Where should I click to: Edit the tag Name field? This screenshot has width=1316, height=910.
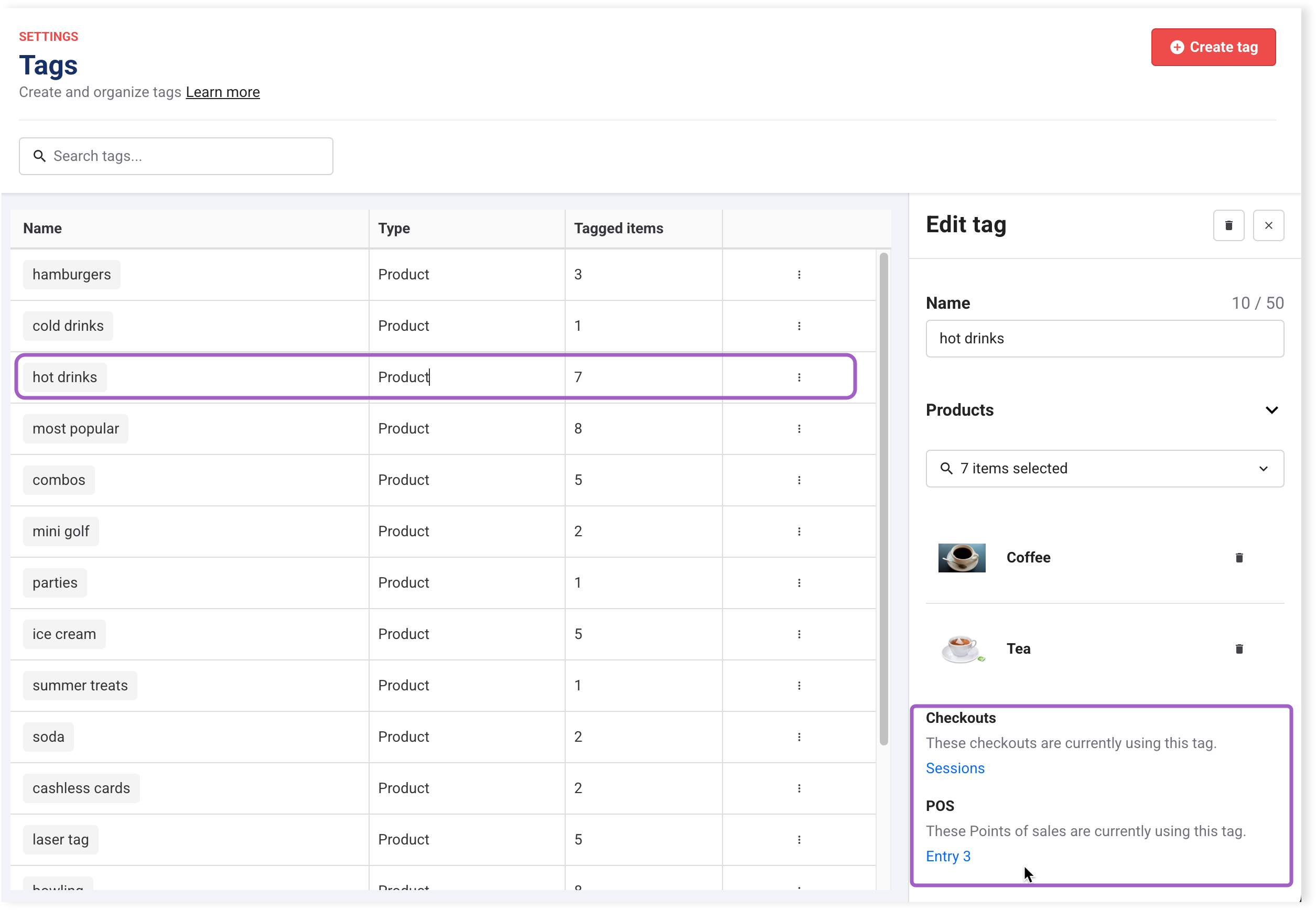pyautogui.click(x=1105, y=339)
